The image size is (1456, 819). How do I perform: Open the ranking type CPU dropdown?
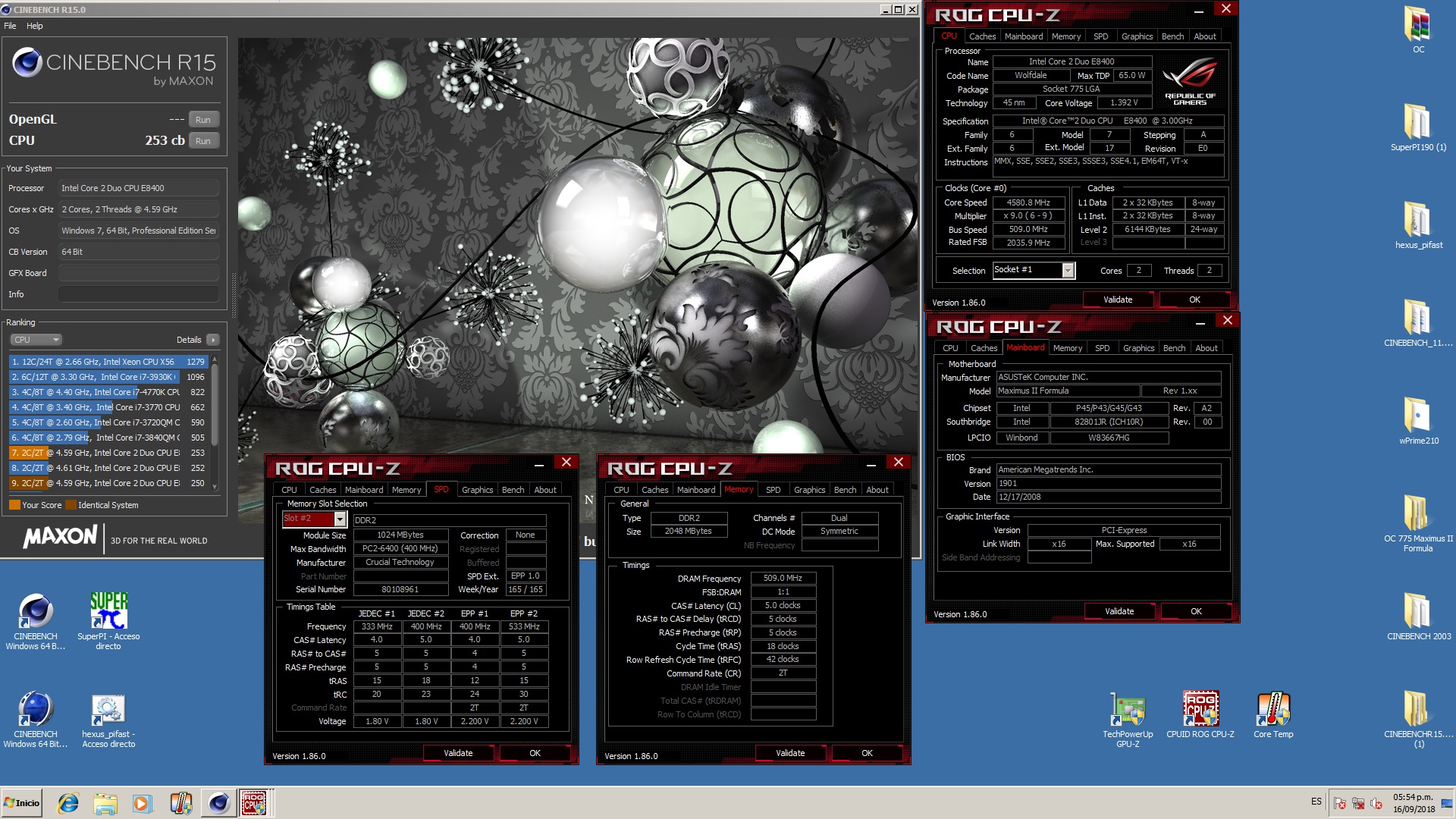[x=36, y=340]
